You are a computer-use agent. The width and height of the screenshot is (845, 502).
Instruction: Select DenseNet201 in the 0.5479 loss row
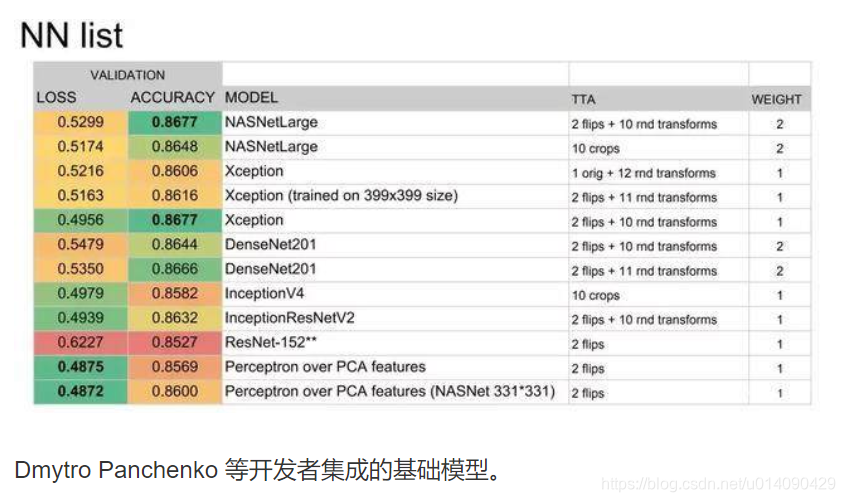coord(270,245)
